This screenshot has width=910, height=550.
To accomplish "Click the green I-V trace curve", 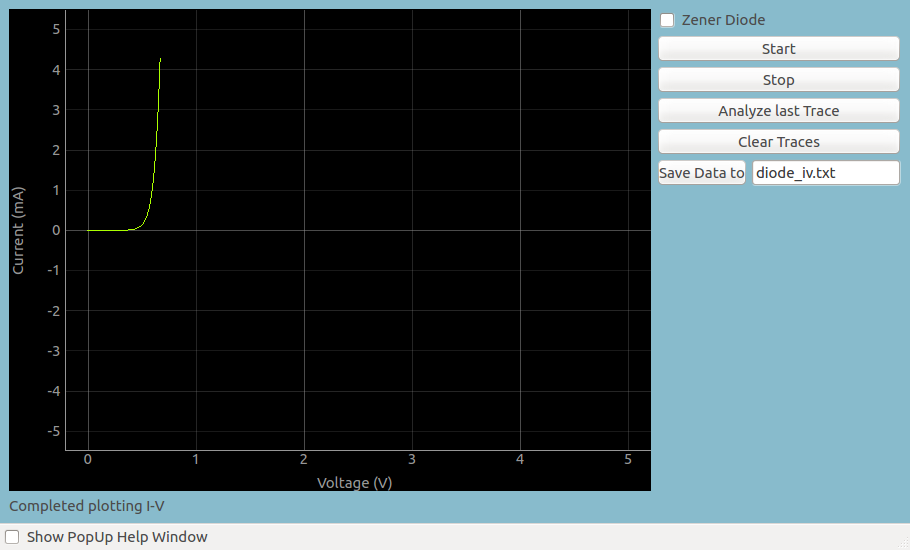I will [156, 151].
